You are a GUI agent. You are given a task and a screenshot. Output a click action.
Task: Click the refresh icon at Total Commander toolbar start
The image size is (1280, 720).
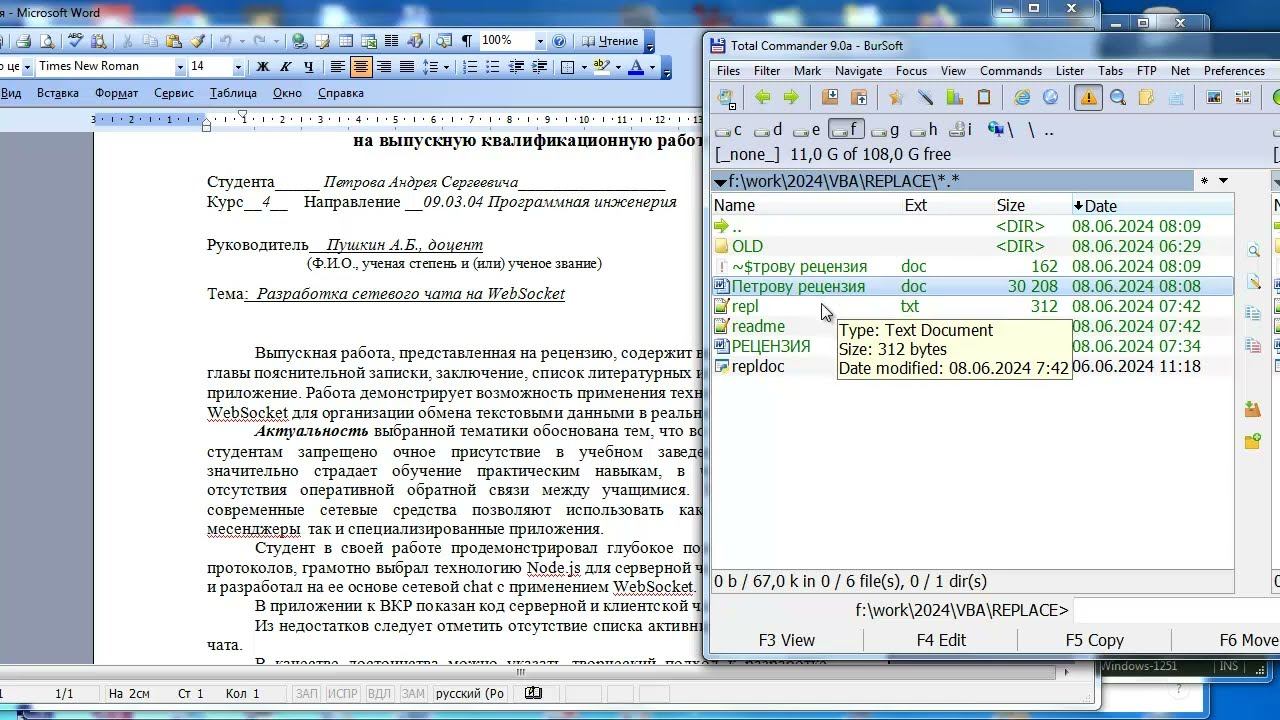point(727,97)
